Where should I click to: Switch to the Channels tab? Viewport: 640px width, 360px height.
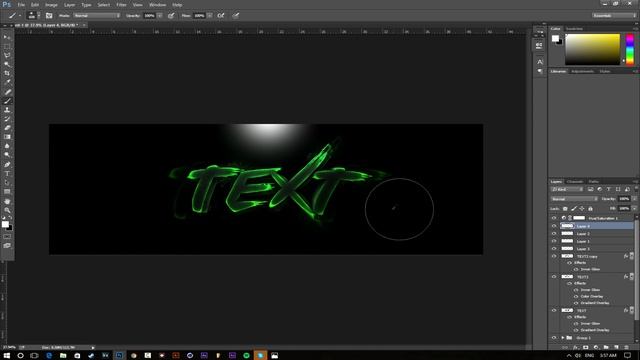click(575, 181)
